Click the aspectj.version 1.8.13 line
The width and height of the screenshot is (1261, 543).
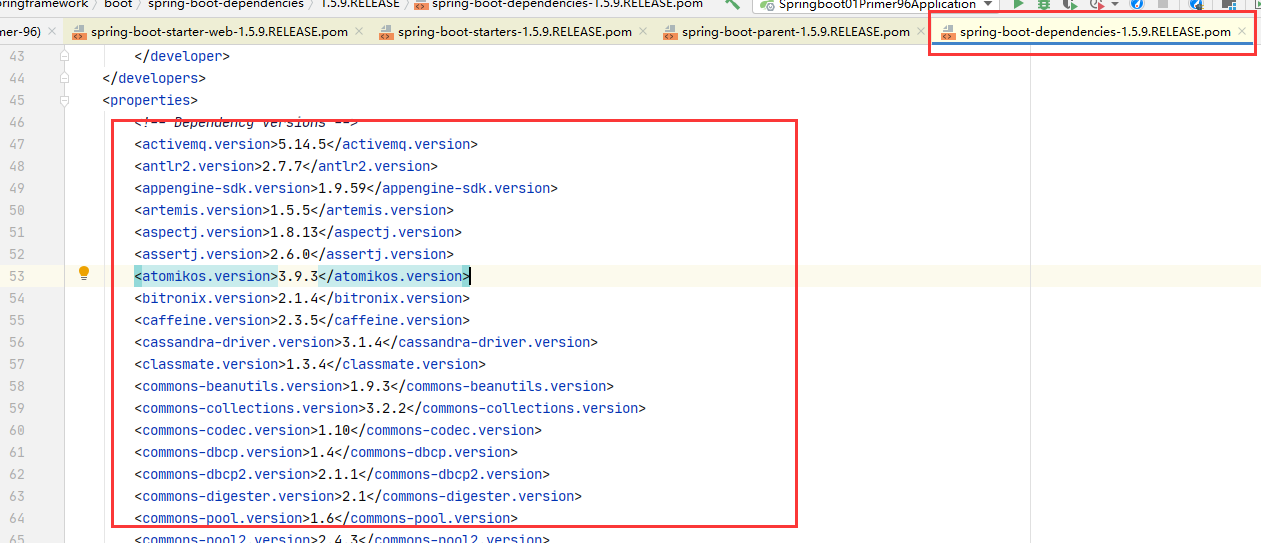(x=298, y=232)
